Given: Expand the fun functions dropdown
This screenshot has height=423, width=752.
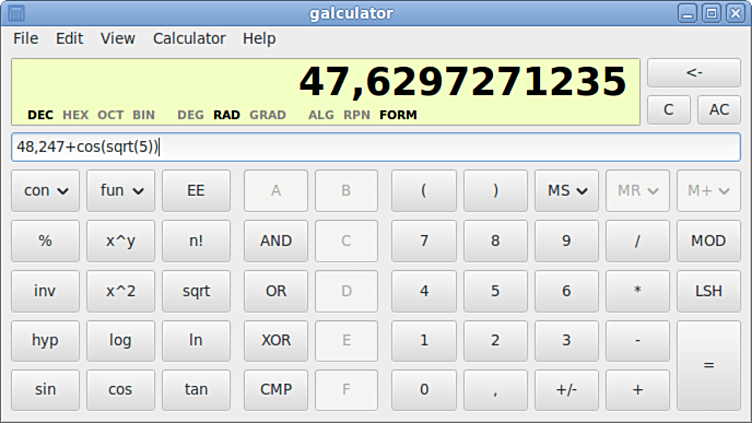Looking at the screenshot, I should coord(120,191).
